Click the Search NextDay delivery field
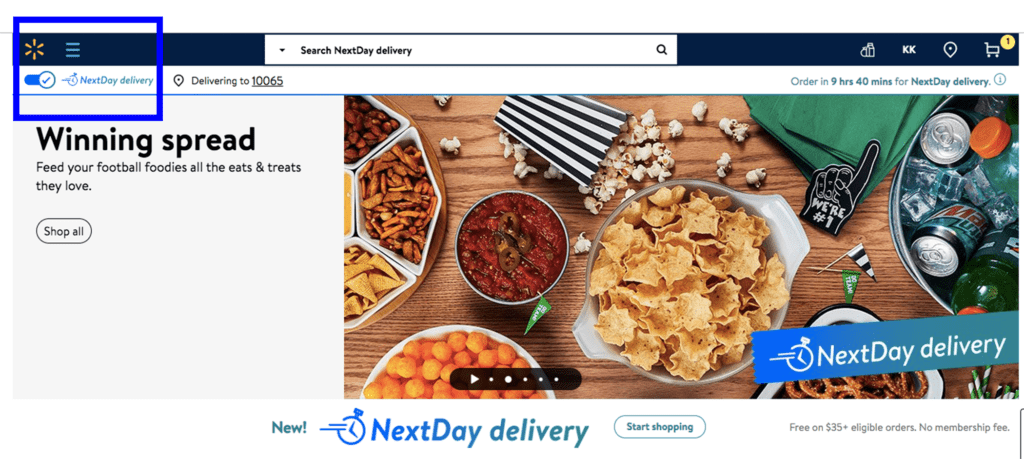Viewport: 1024px width, 459px height. coord(470,50)
